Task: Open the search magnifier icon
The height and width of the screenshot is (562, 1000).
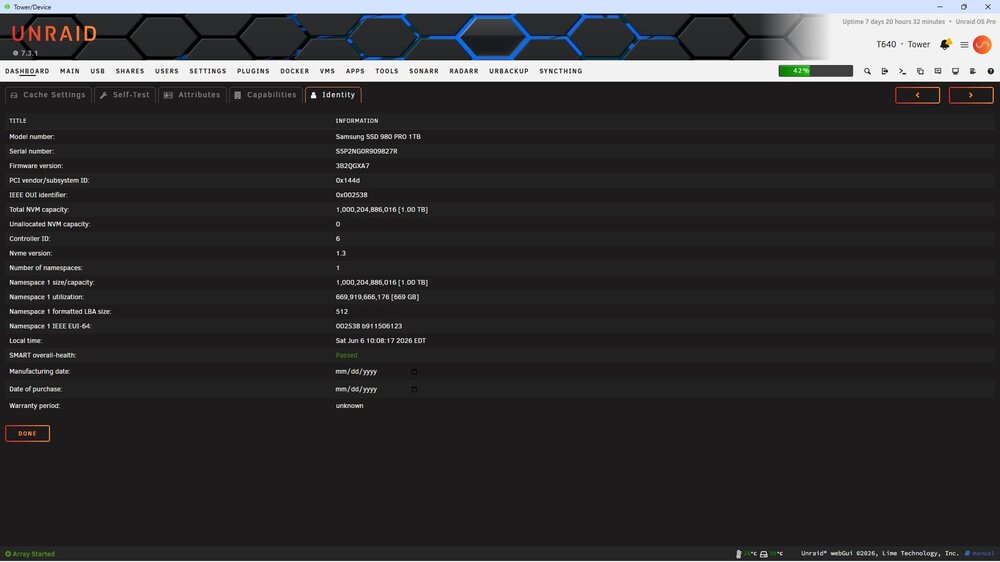Action: pyautogui.click(x=867, y=71)
